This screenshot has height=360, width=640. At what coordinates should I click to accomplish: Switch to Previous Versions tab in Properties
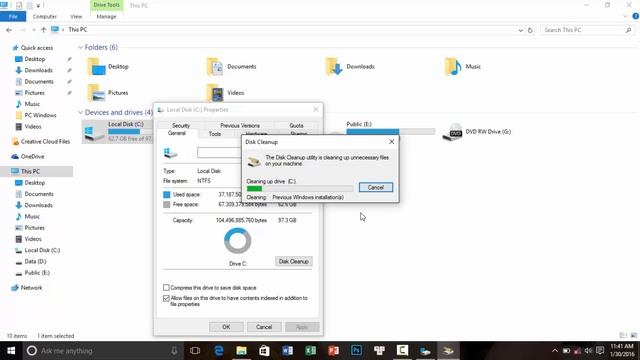pos(240,125)
